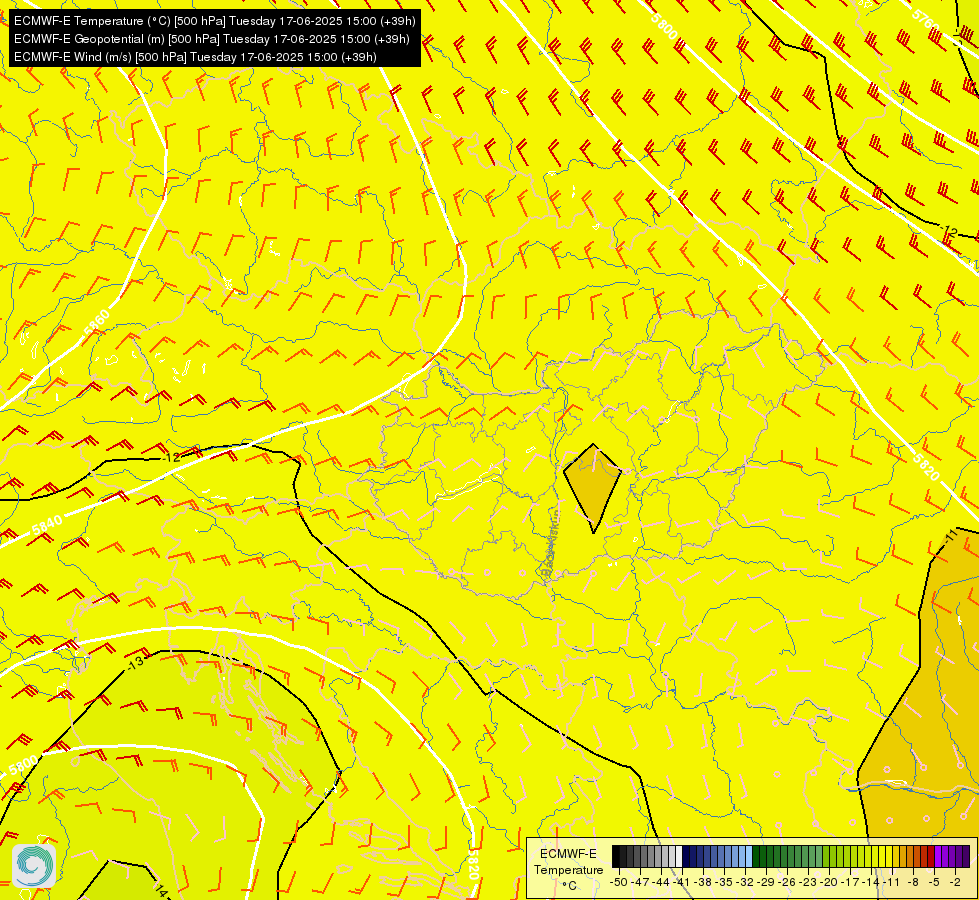Select the -41 tick value in legend
Image resolution: width=979 pixels, height=900 pixels.
click(682, 882)
